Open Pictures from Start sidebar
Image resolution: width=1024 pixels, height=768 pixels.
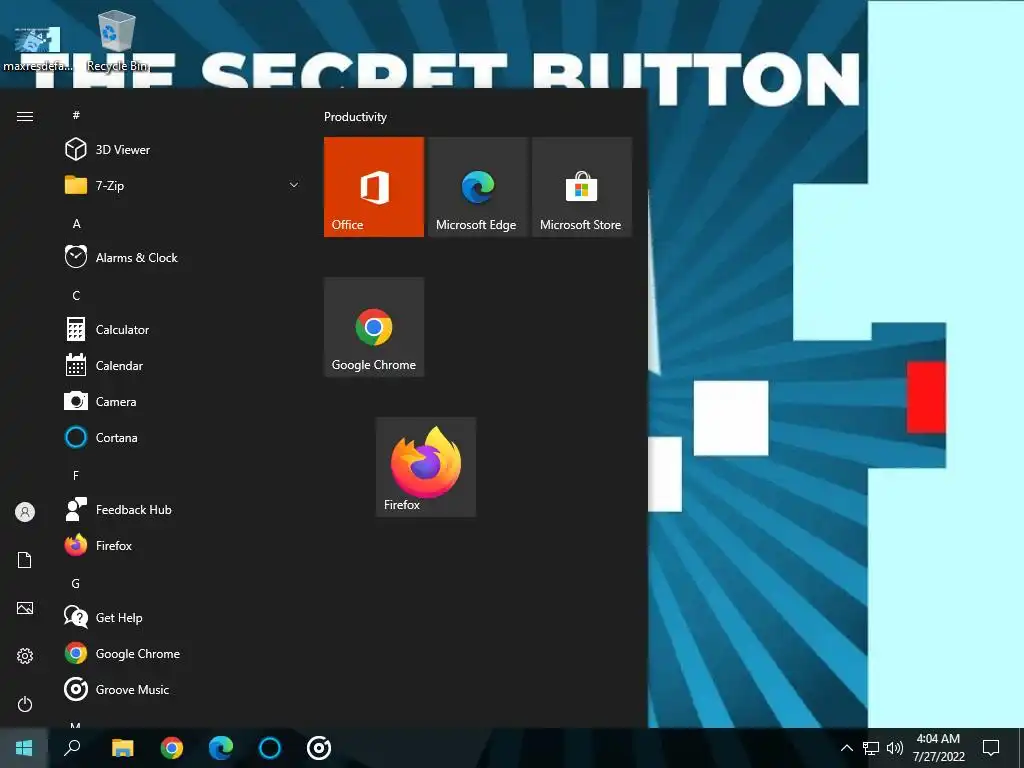[25, 608]
